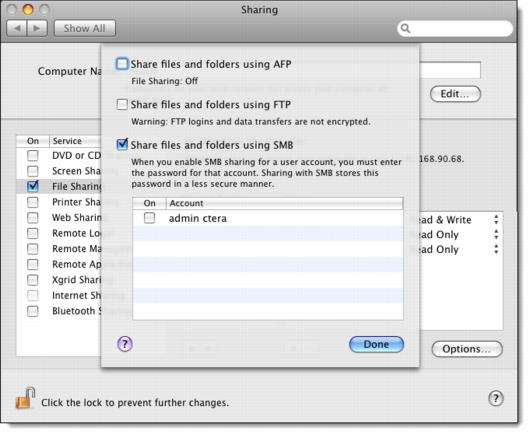Select File Sharing in the service list
530x434 pixels.
(59, 186)
